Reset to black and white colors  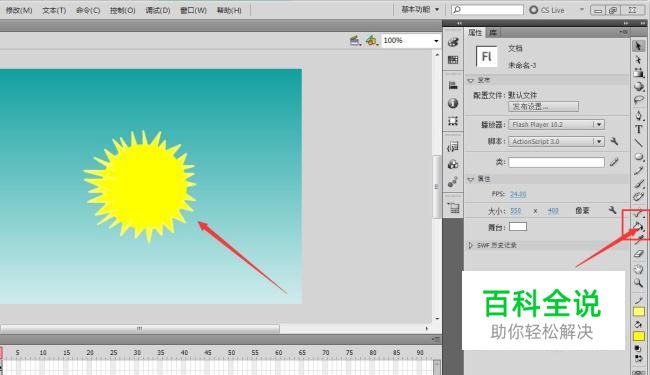point(638,349)
